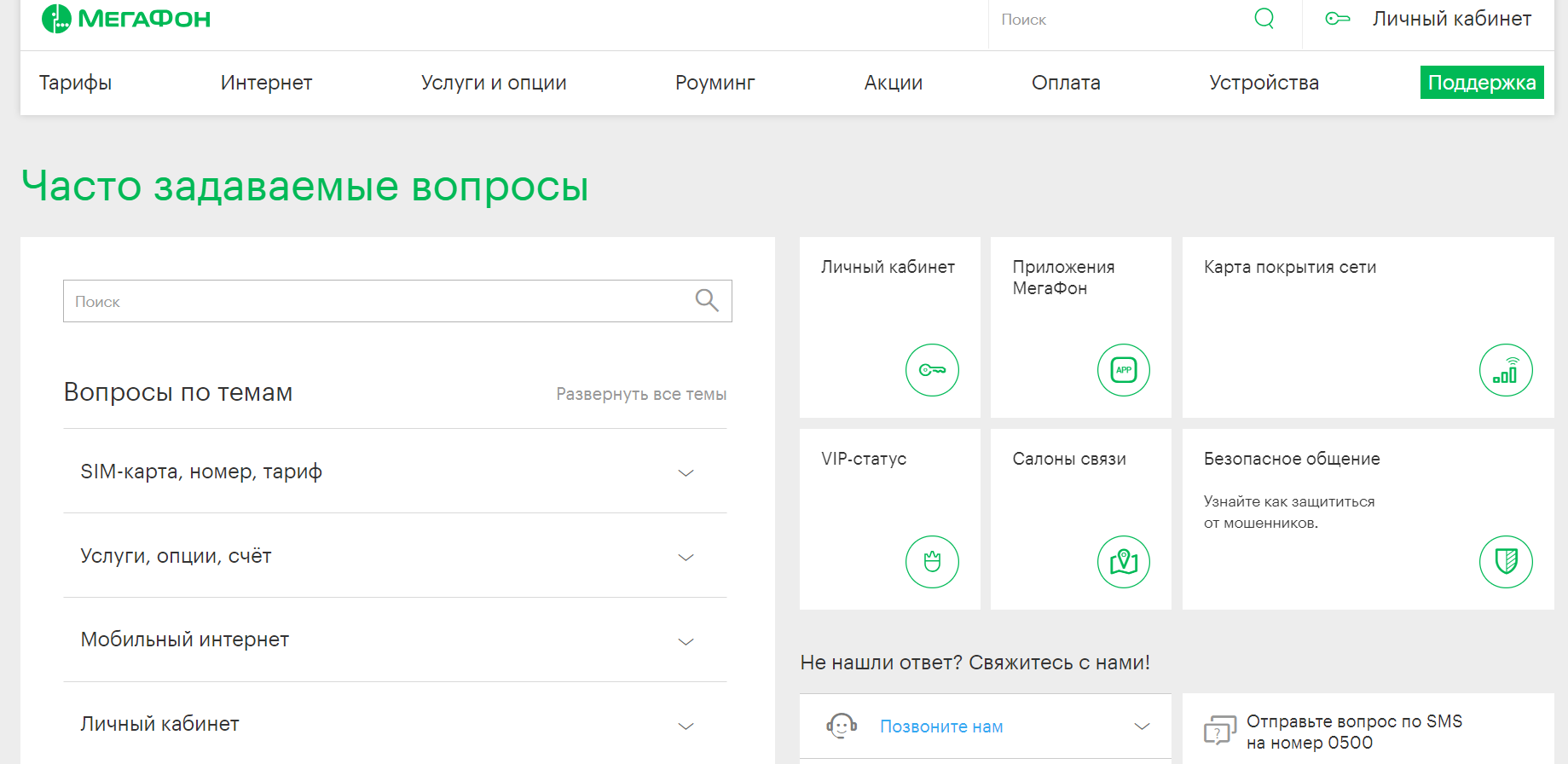The image size is (1568, 764).
Task: Click the APP icon in Приложения МегаФон card
Action: 1124,370
